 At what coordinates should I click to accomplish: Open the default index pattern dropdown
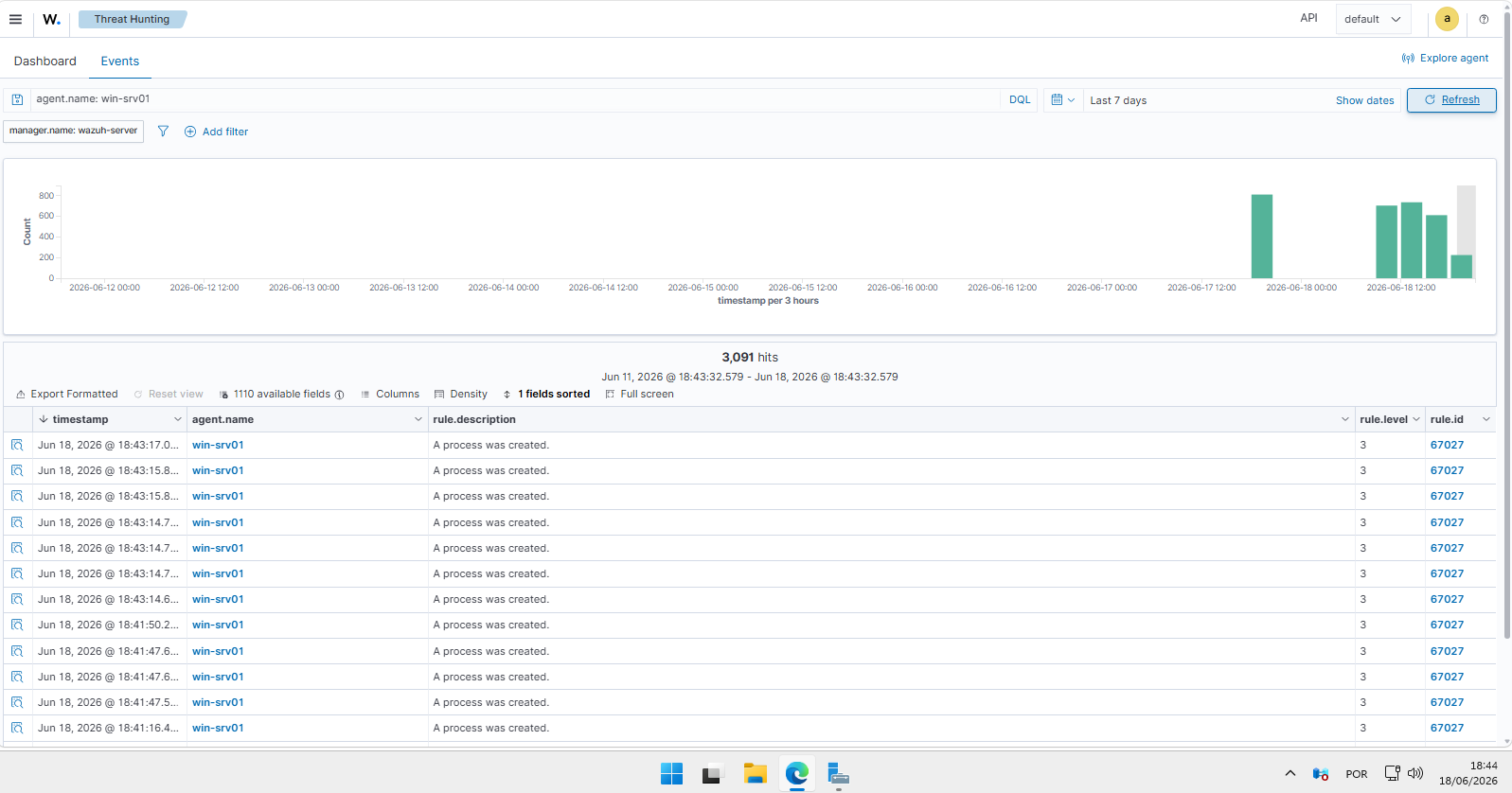point(1373,19)
